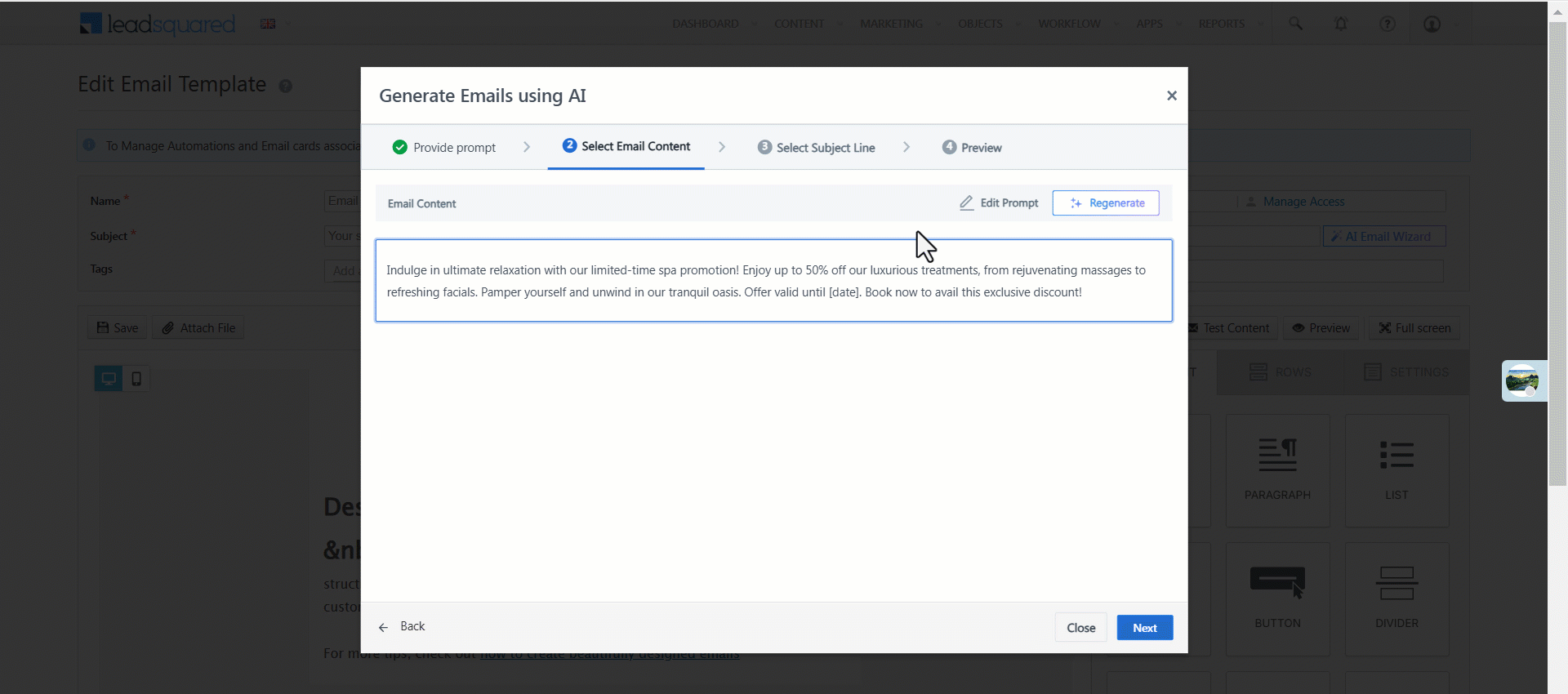
Task: Select the DIVIDER content block
Action: (x=1396, y=598)
